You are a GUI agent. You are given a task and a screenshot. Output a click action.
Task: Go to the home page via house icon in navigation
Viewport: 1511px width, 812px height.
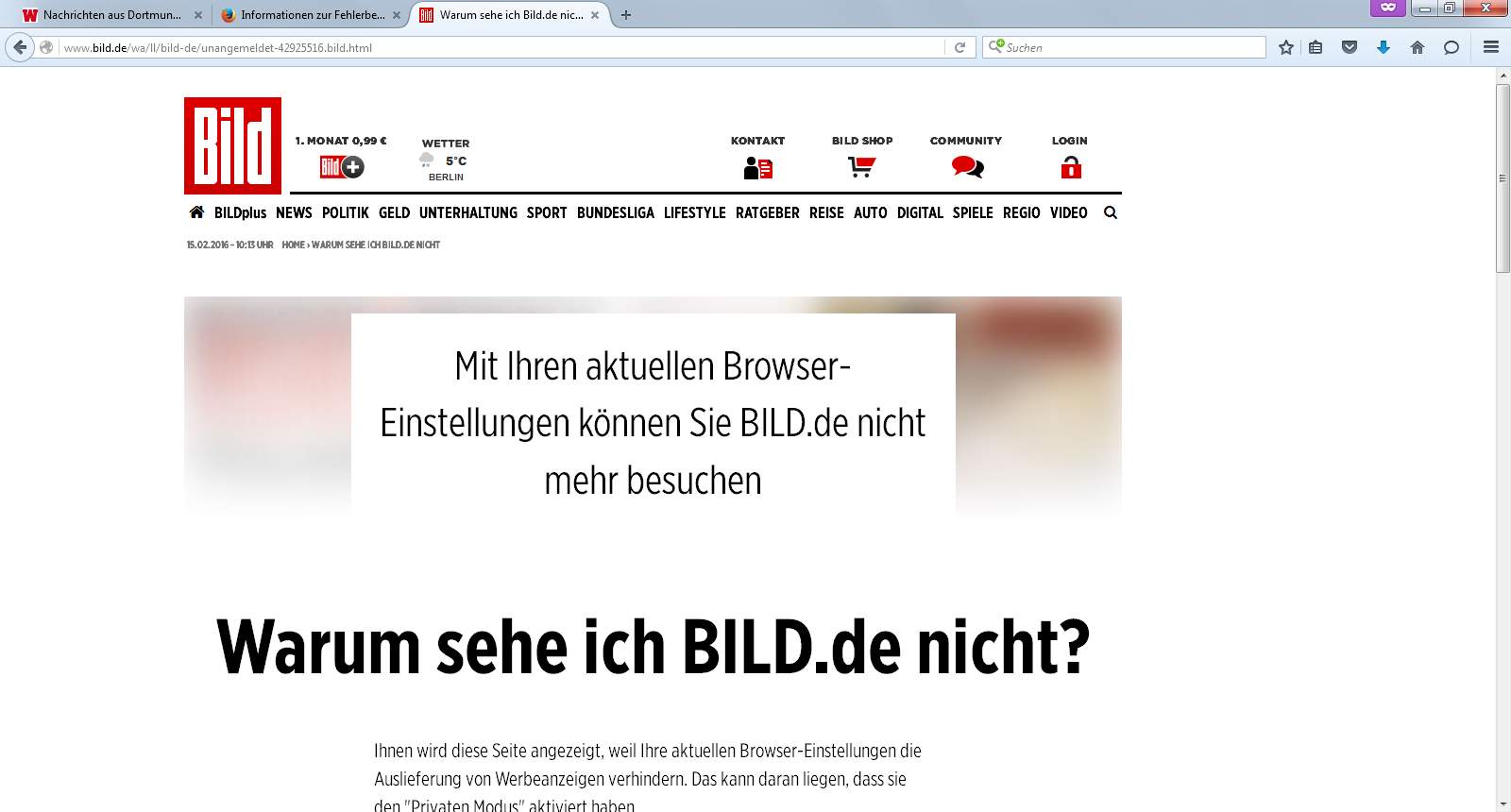tap(196, 212)
